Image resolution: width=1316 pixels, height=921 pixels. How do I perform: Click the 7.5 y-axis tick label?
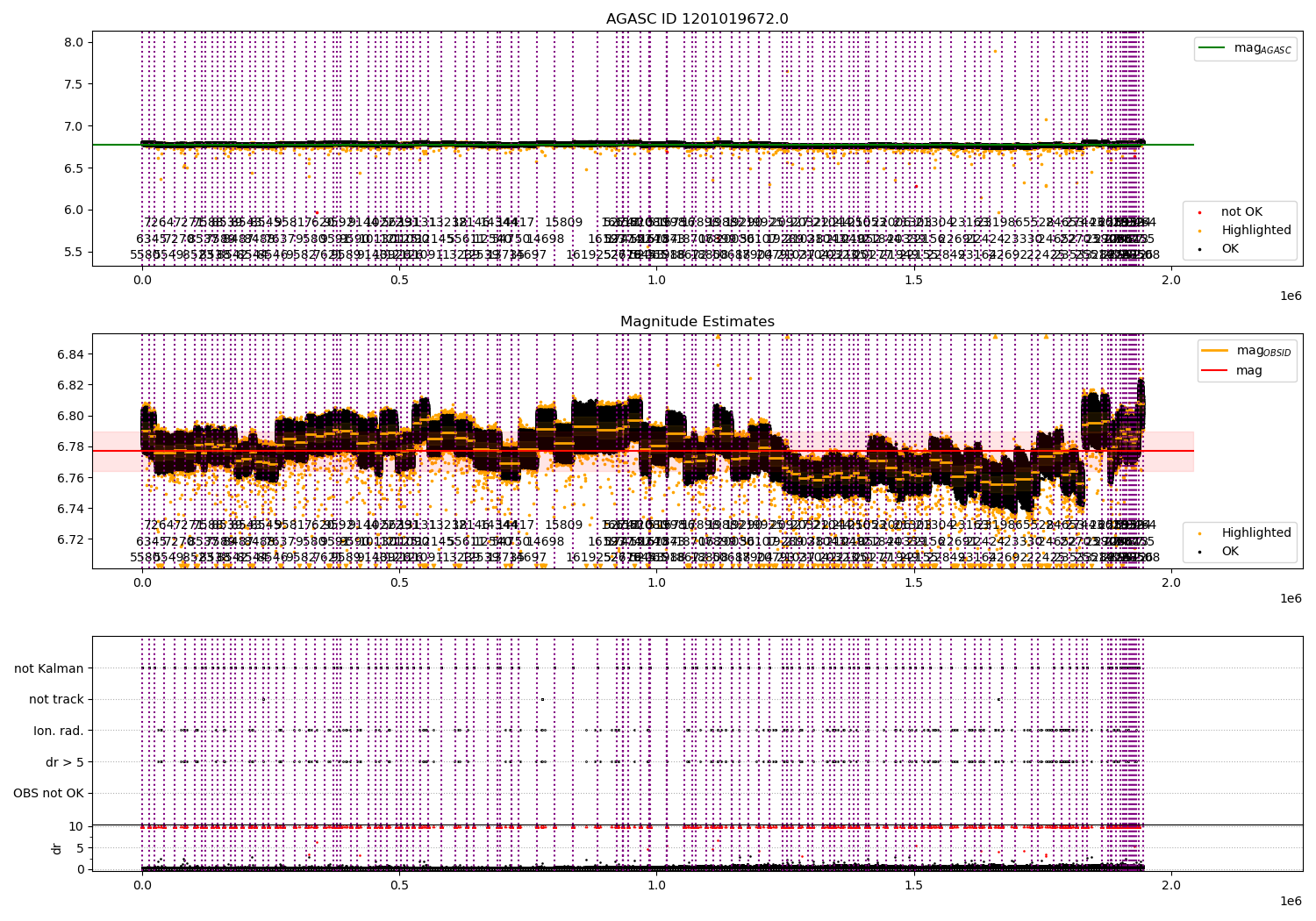(x=75, y=84)
